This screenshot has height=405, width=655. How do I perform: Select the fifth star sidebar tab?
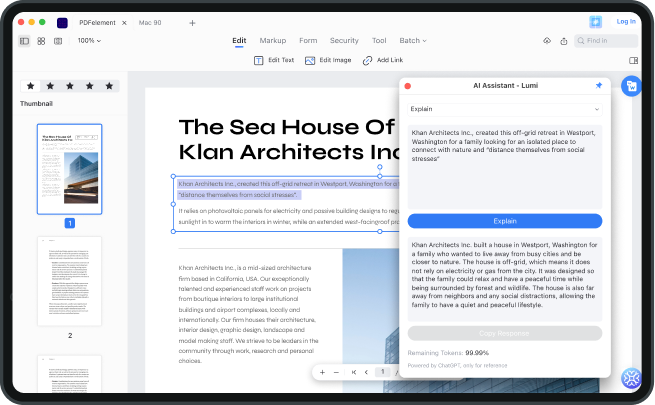click(x=109, y=86)
